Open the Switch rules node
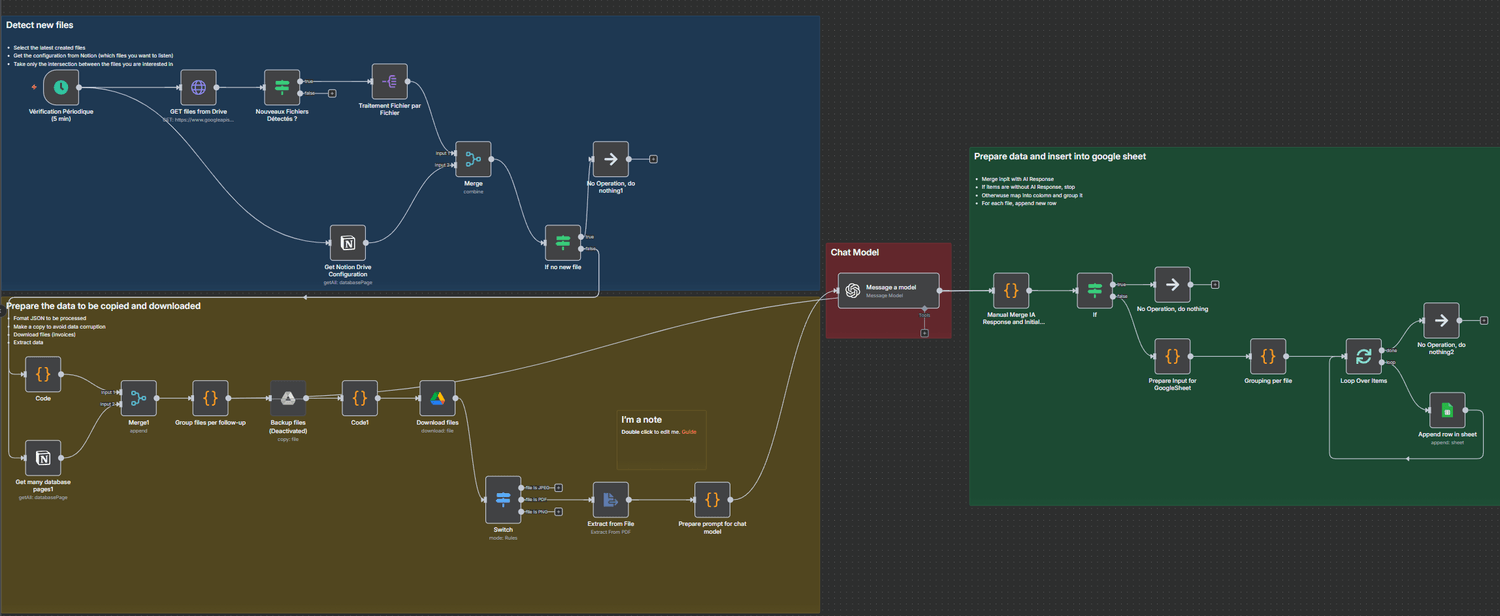 click(x=503, y=499)
